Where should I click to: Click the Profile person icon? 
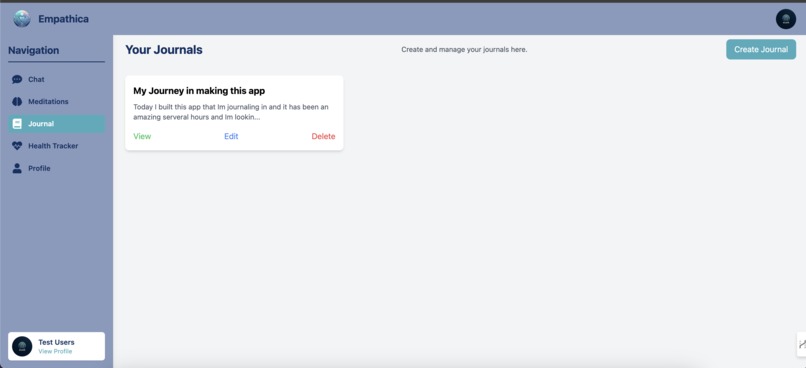pyautogui.click(x=17, y=168)
